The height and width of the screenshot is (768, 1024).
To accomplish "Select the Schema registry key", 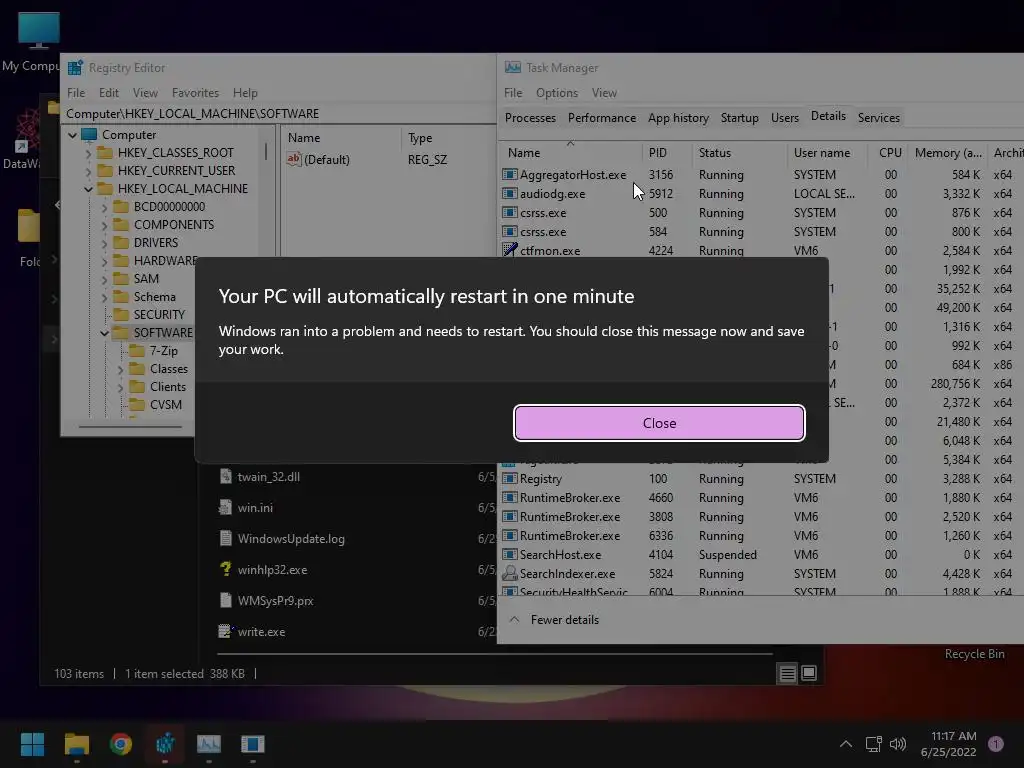I will (x=155, y=296).
